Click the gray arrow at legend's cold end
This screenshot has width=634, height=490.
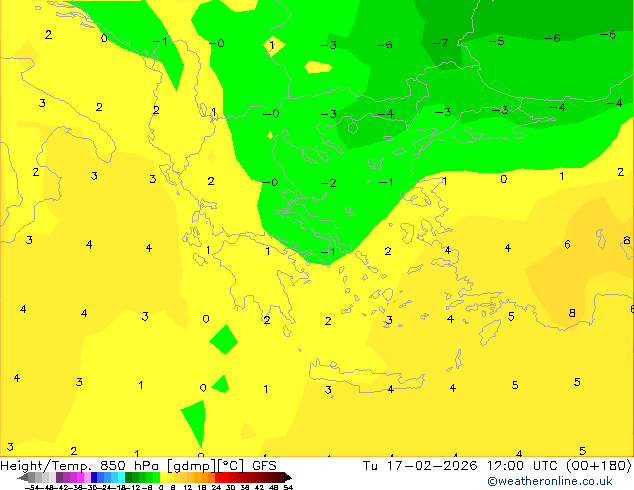point(23,477)
